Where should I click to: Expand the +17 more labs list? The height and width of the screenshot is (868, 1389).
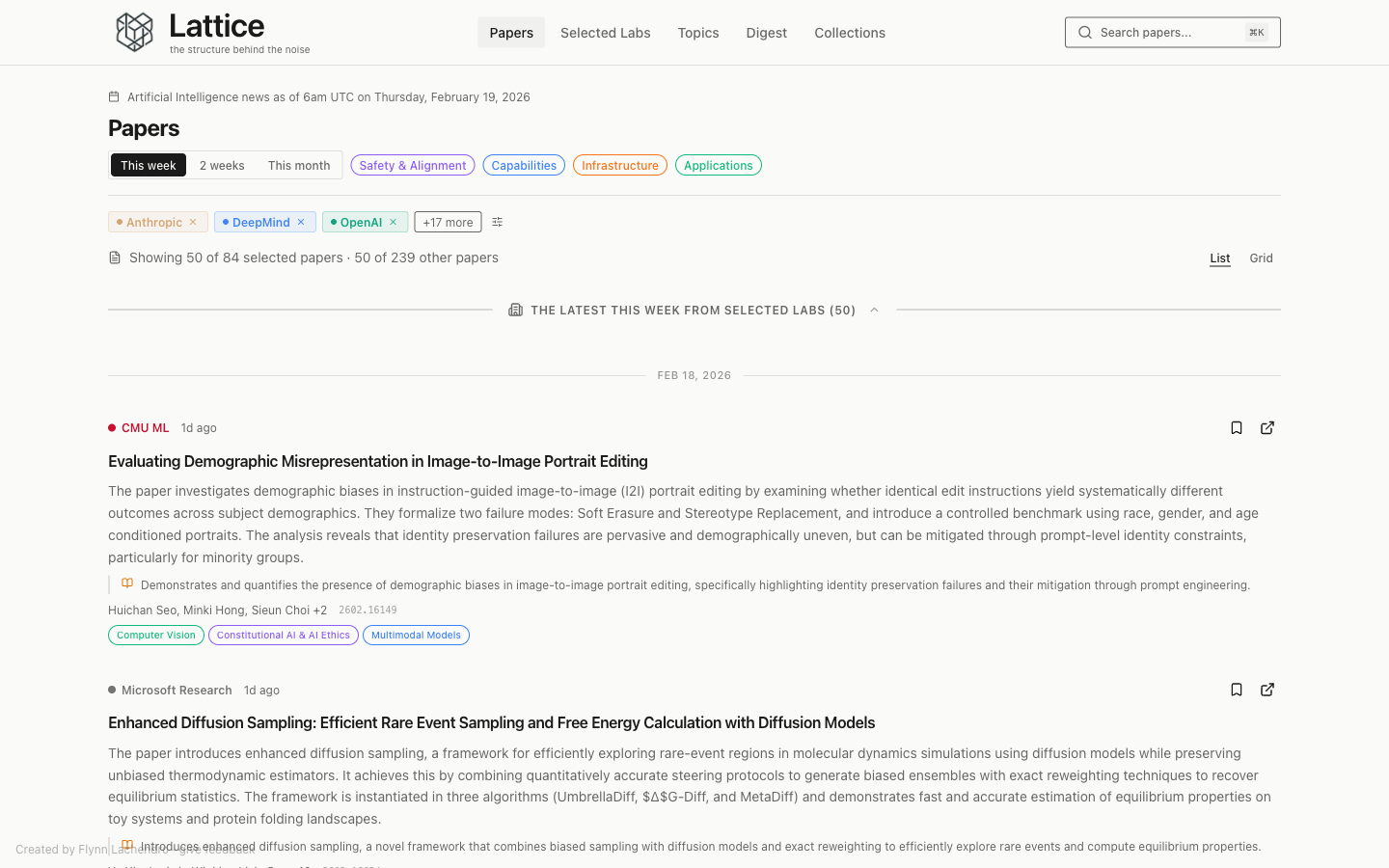448,222
